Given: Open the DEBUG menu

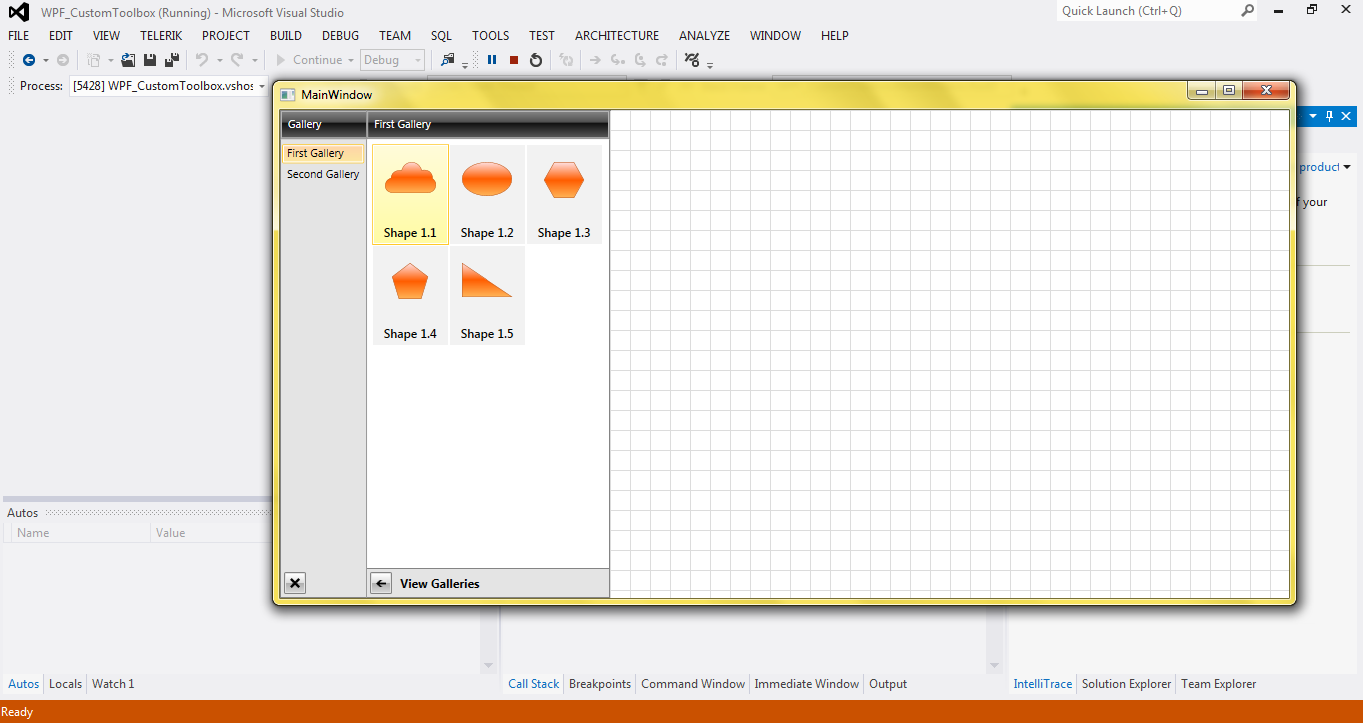Looking at the screenshot, I should click(340, 35).
